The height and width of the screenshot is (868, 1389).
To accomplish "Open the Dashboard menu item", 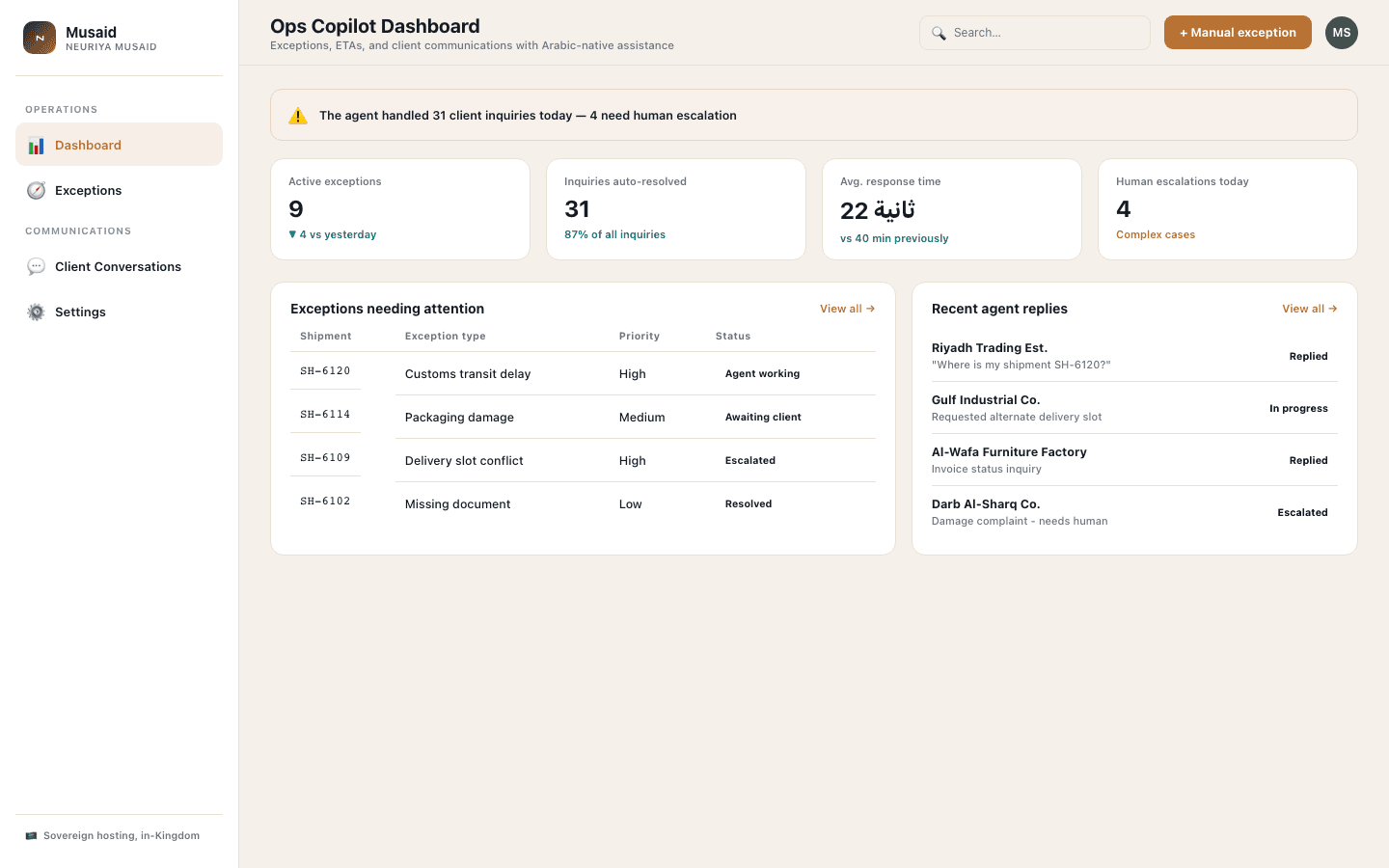I will (x=120, y=145).
